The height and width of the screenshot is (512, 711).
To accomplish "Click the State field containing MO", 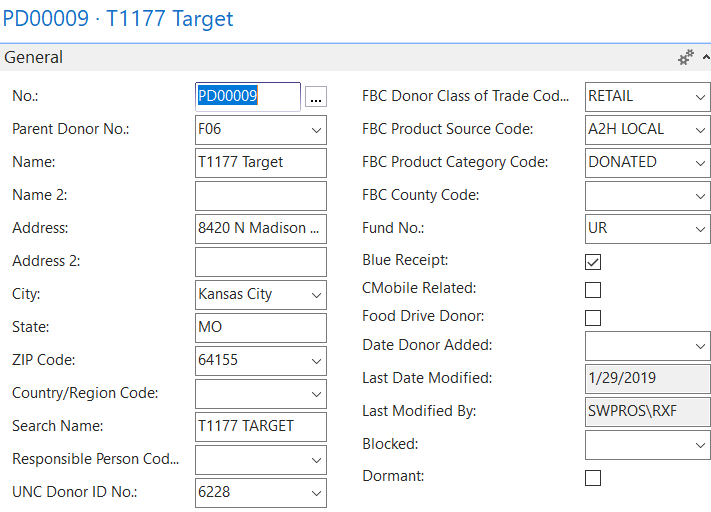I will point(260,328).
